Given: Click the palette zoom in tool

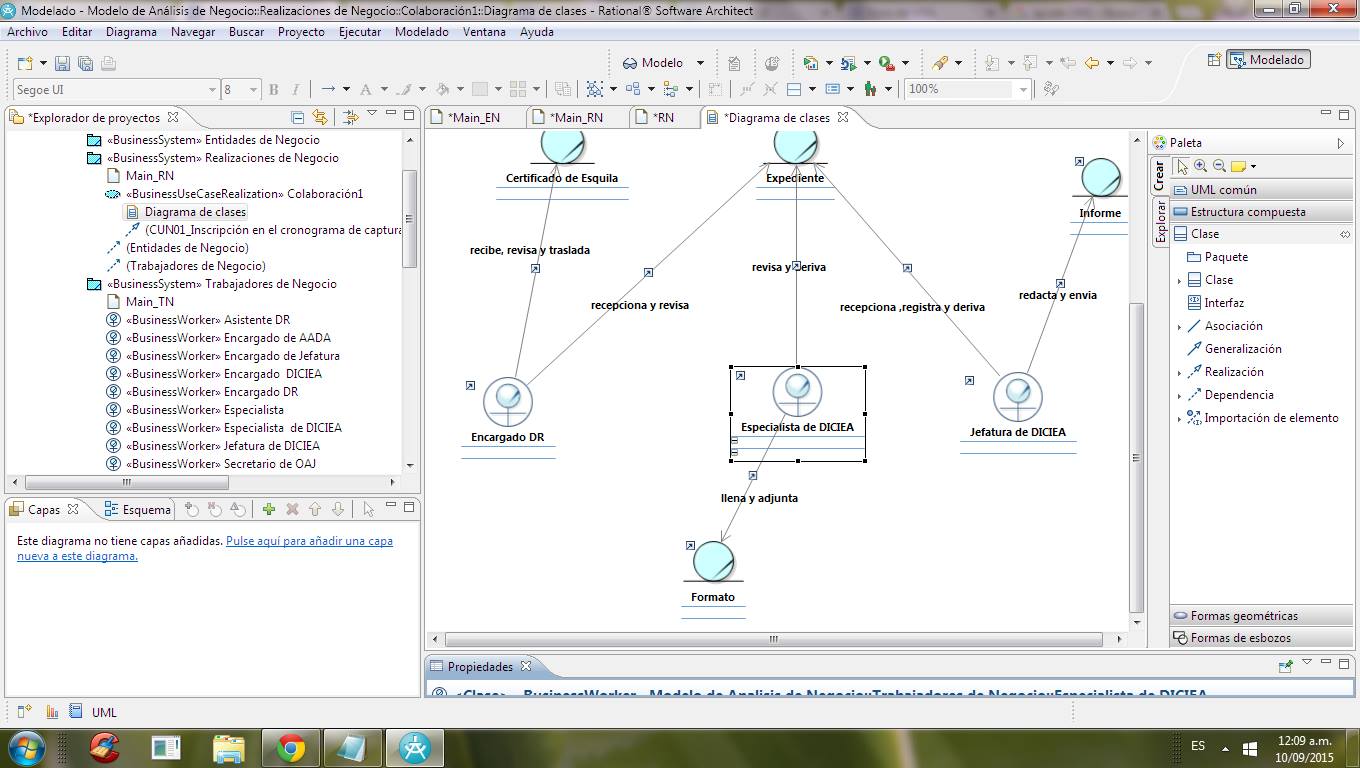Looking at the screenshot, I should pyautogui.click(x=1200, y=166).
